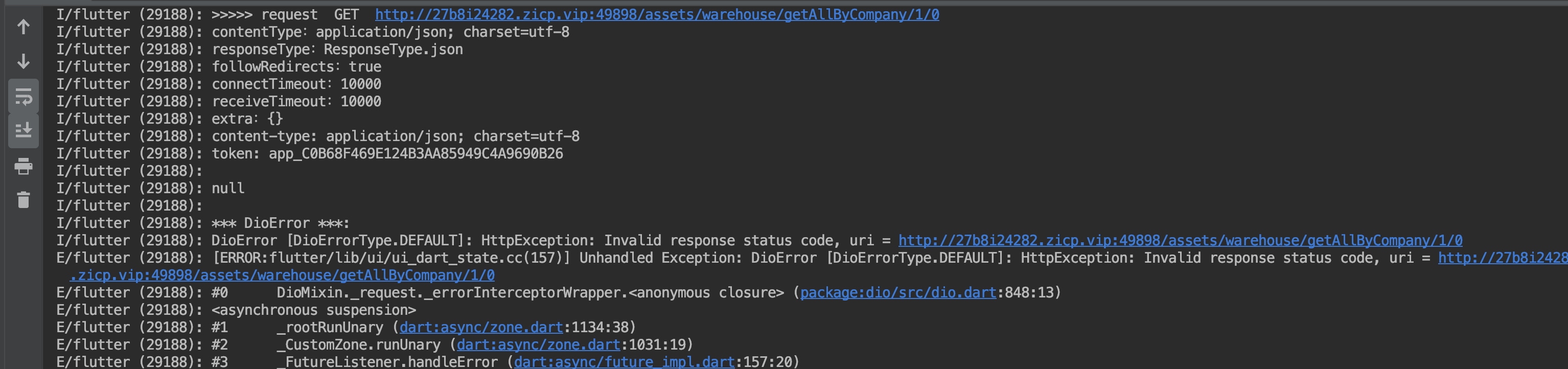Disable the Use Soft Wraps toggle

tap(22, 96)
